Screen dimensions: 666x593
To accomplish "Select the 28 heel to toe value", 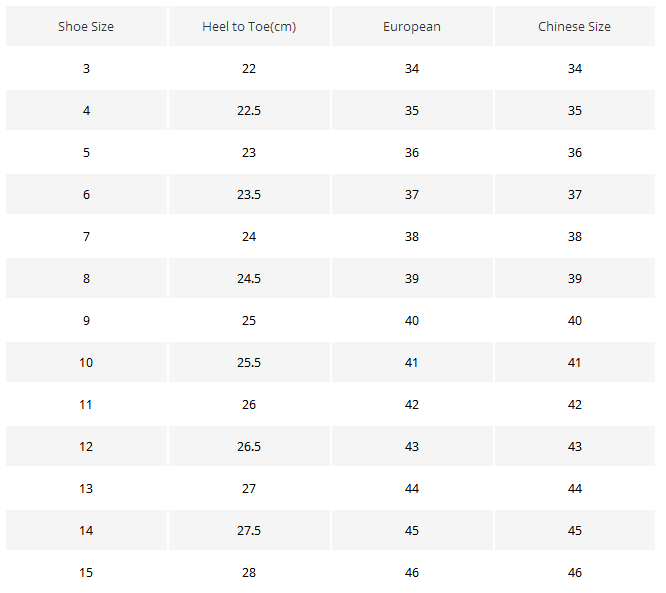I will [x=249, y=573].
